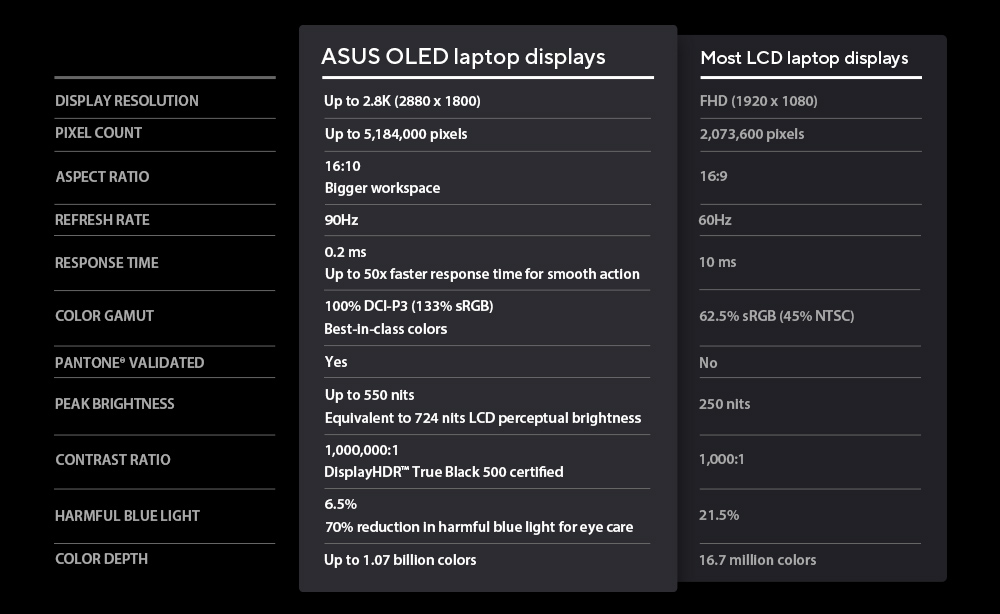Click 'DisplayHDR True Black 500 certified' text
Image resolution: width=1000 pixels, height=614 pixels.
click(x=444, y=472)
